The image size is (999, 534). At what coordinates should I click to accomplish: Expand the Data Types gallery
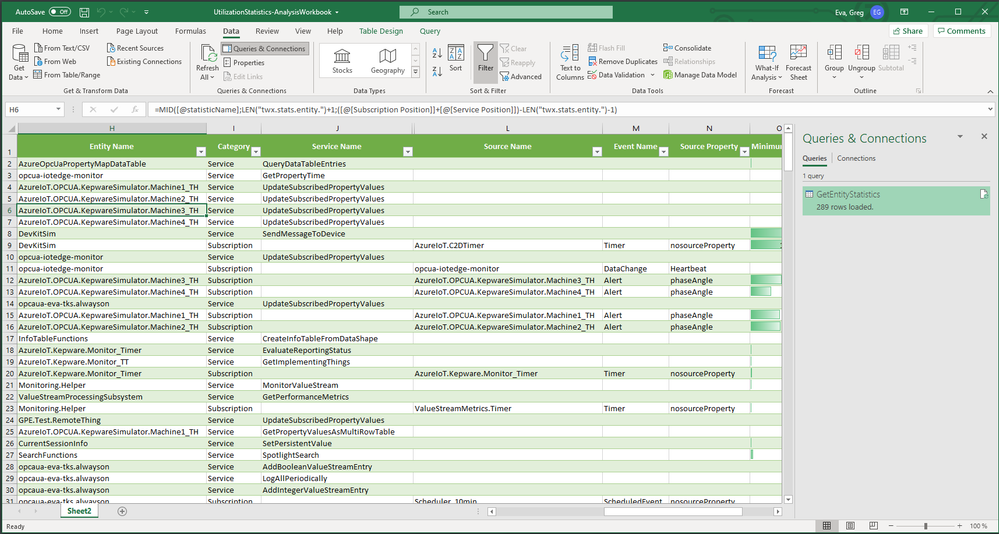click(415, 73)
